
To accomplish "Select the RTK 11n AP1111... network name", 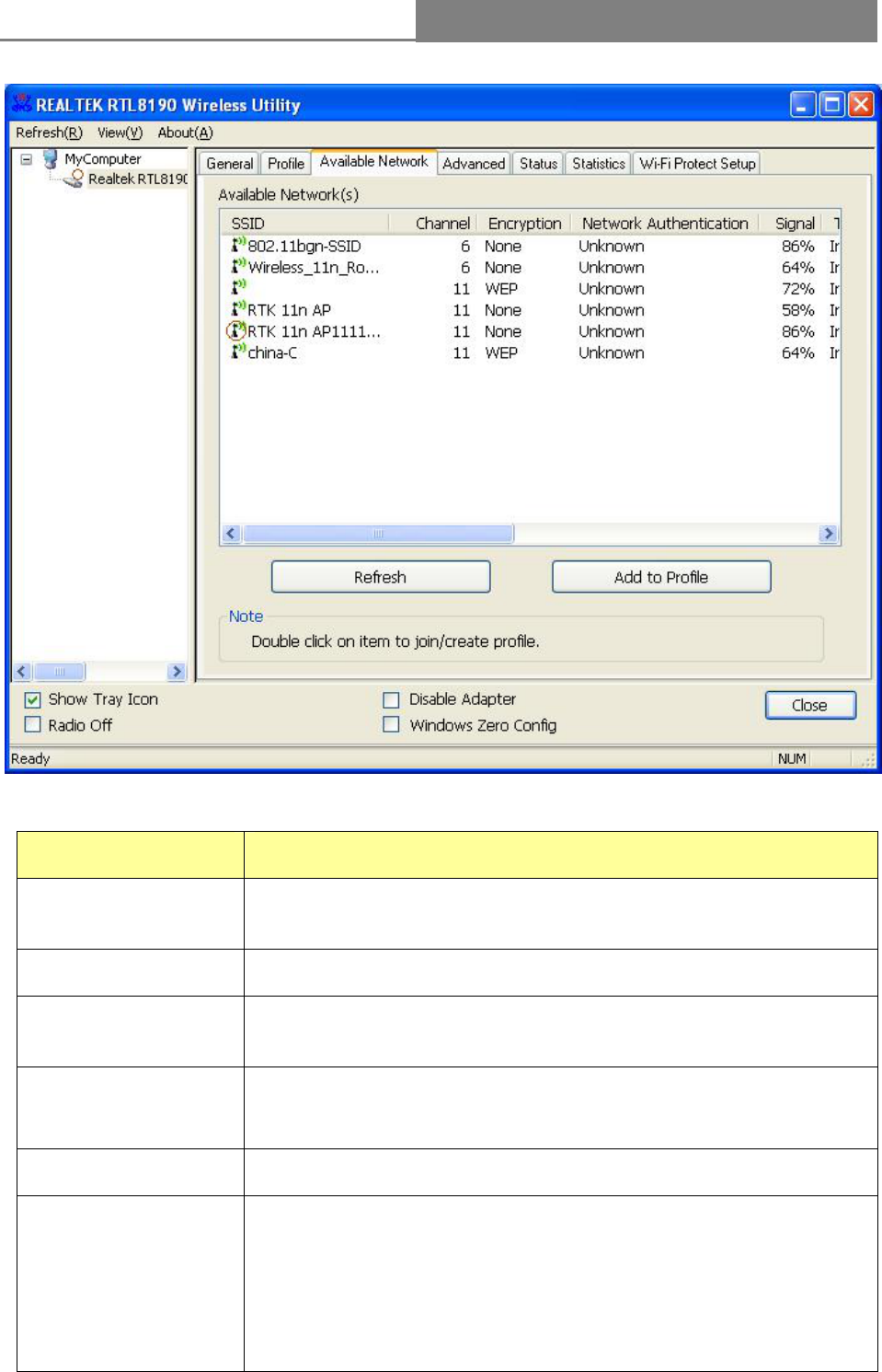I will coord(314,331).
